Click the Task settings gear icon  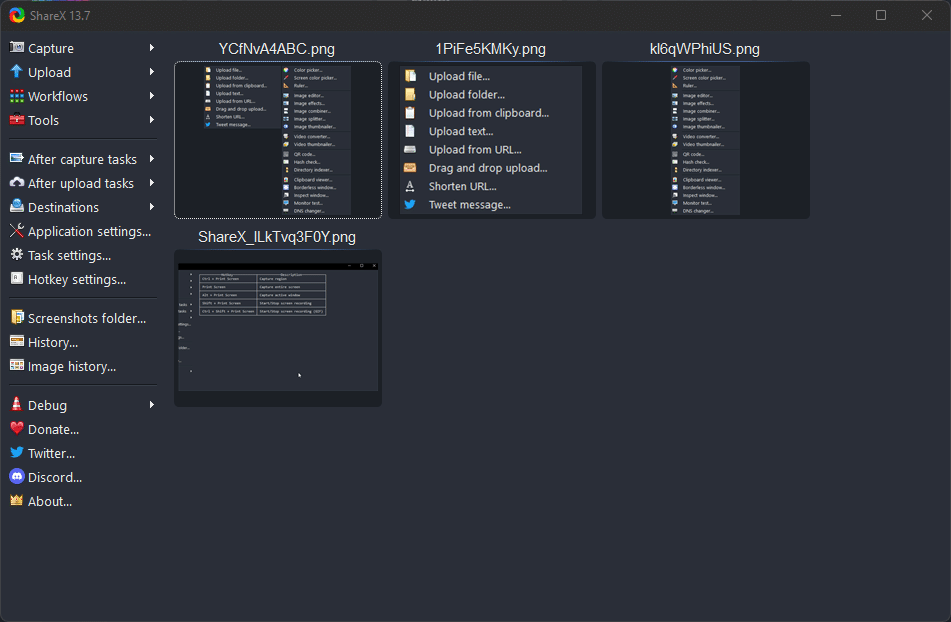pyautogui.click(x=17, y=255)
